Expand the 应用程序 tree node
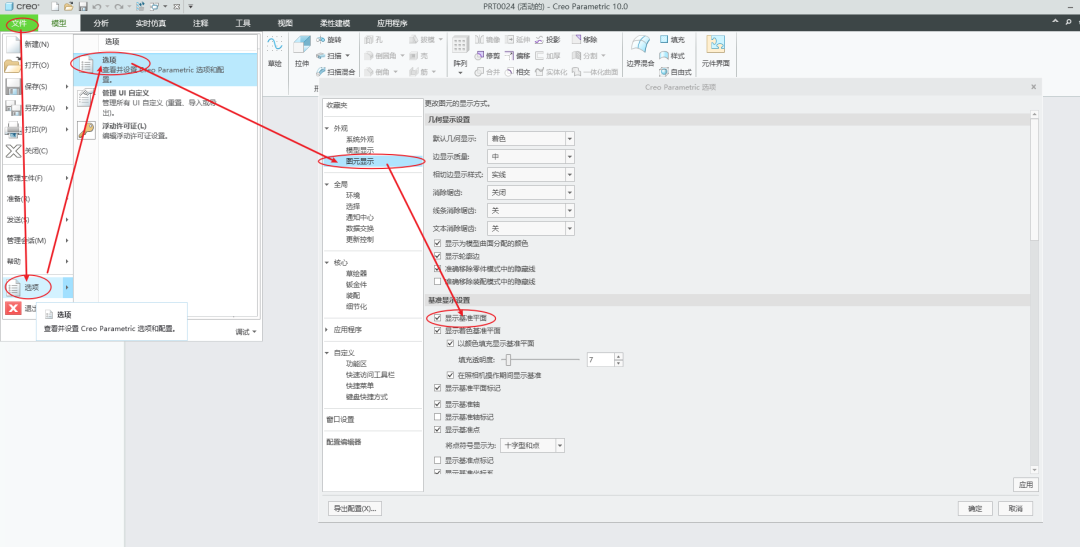The image size is (1080, 547). click(x=328, y=330)
